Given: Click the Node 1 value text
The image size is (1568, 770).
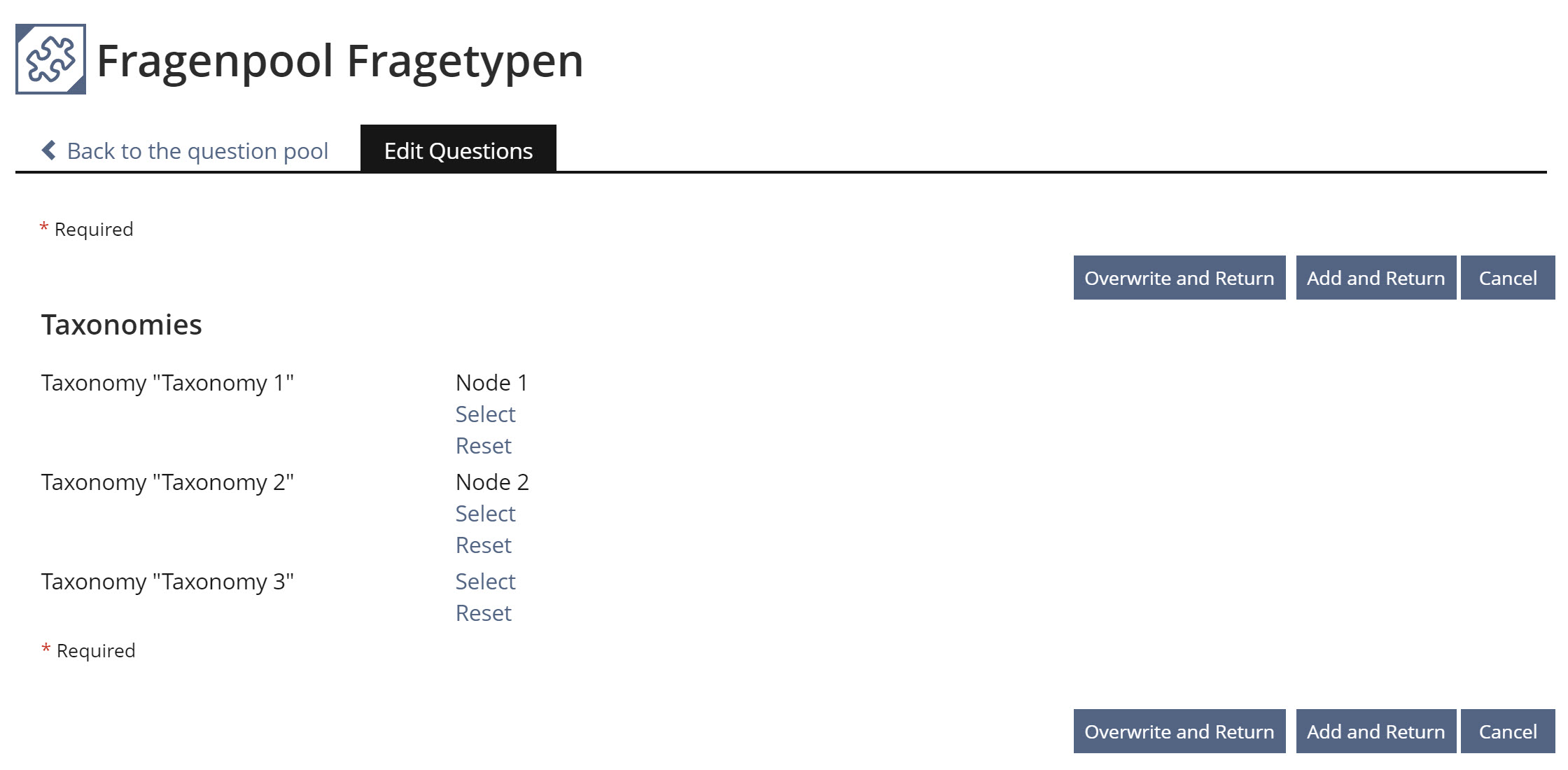Looking at the screenshot, I should click(491, 383).
